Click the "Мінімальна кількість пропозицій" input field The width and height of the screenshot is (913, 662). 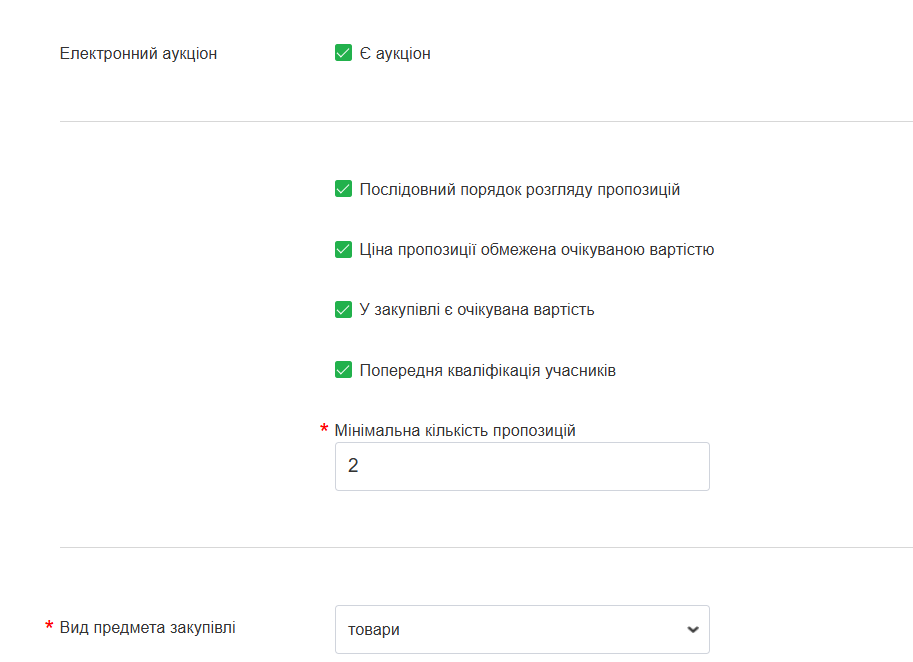pyautogui.click(x=522, y=467)
